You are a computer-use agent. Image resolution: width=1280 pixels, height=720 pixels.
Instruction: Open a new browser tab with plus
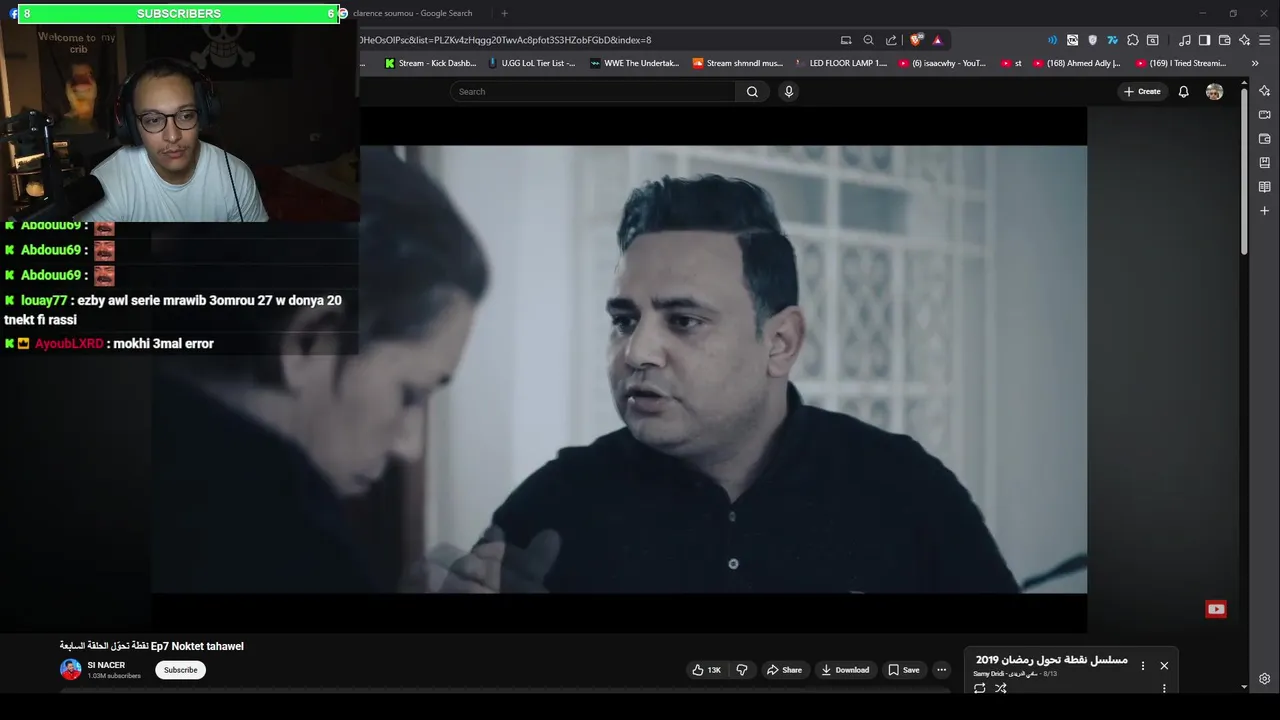[504, 13]
